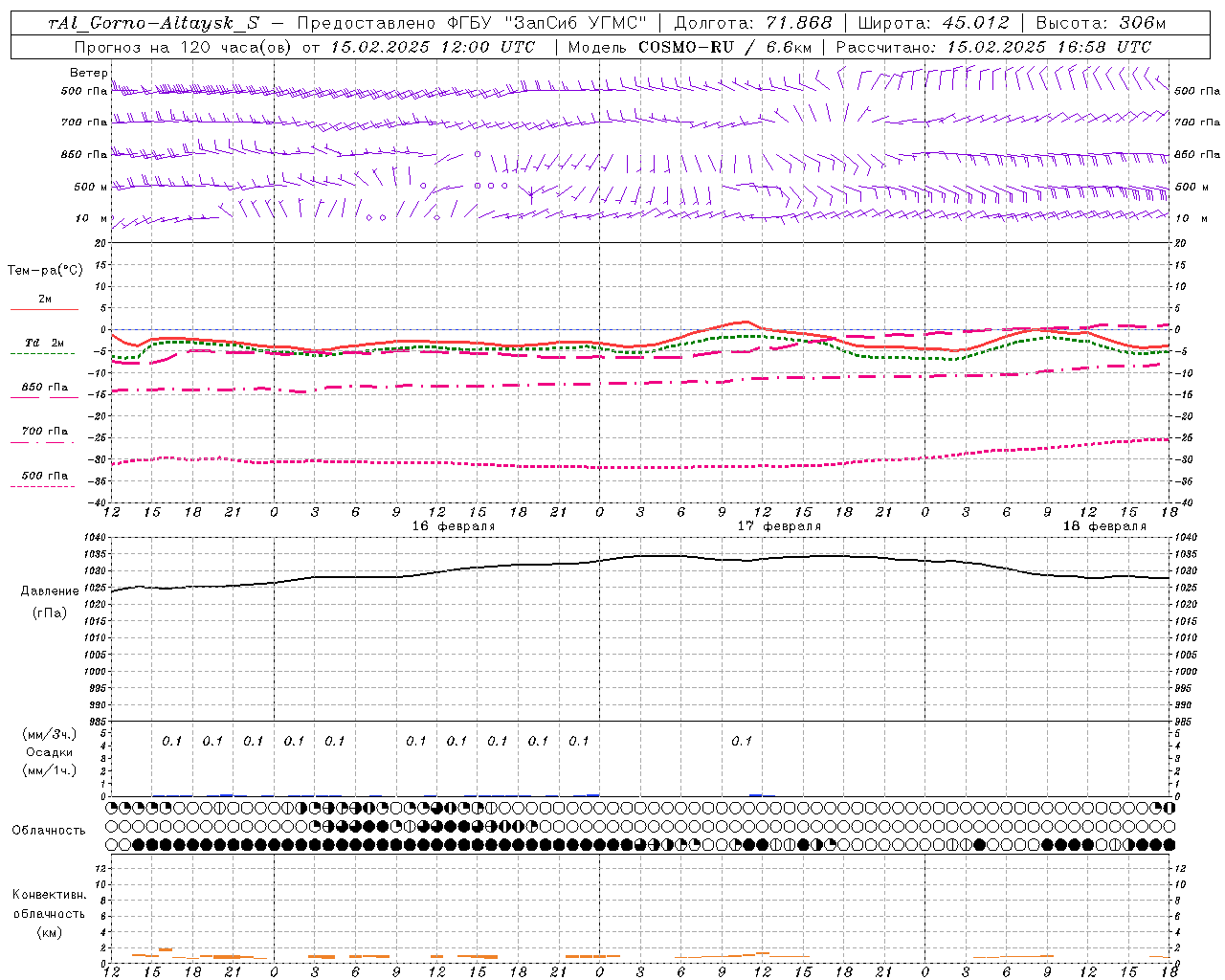Click the Тем-ра(°C) panel label

pos(45,271)
